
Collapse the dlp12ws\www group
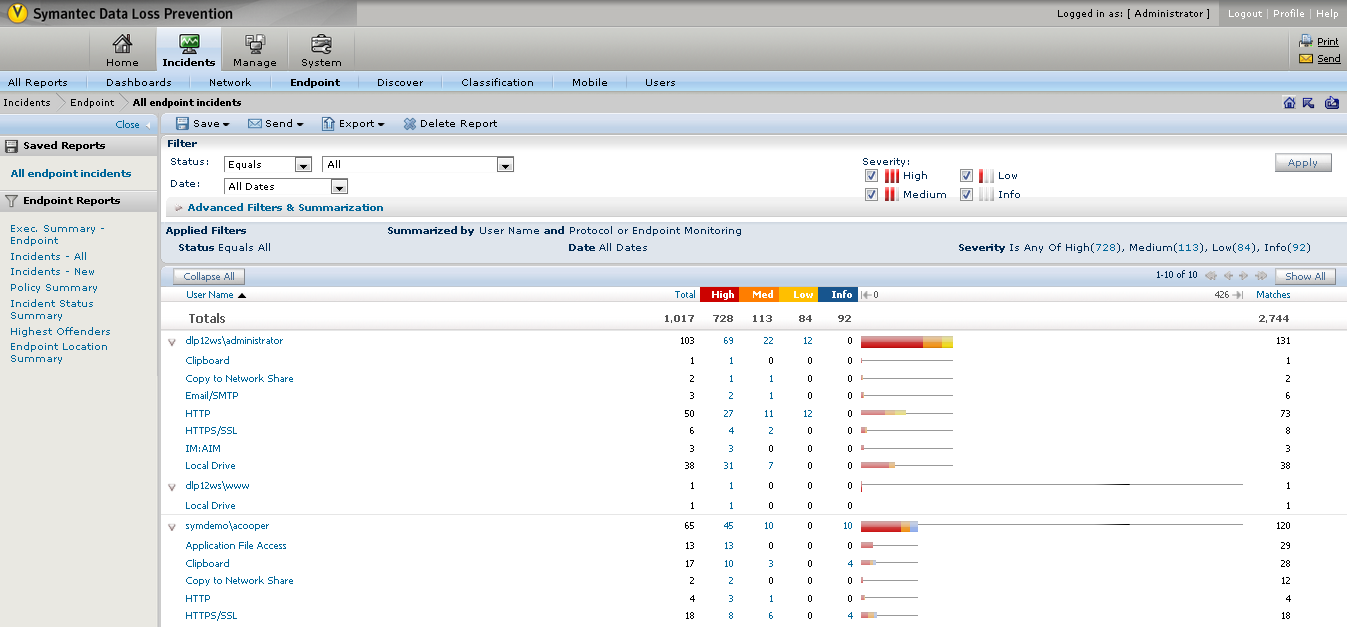(x=172, y=487)
